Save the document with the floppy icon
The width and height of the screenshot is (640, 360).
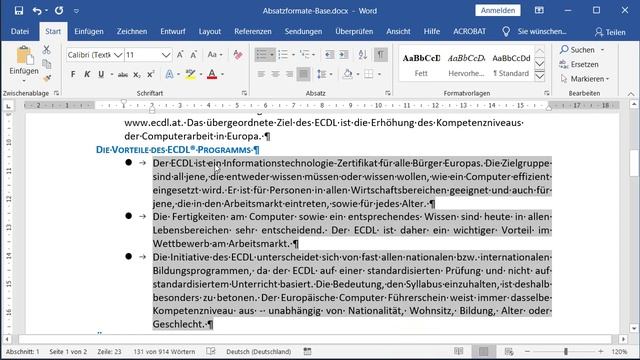[19, 11]
